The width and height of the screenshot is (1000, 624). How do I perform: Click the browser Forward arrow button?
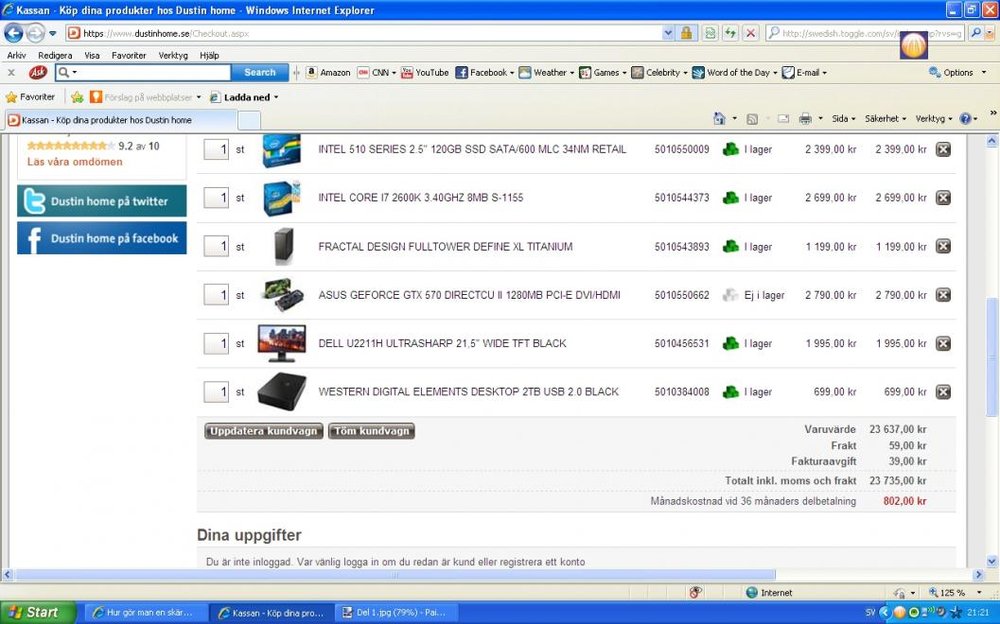[x=36, y=33]
